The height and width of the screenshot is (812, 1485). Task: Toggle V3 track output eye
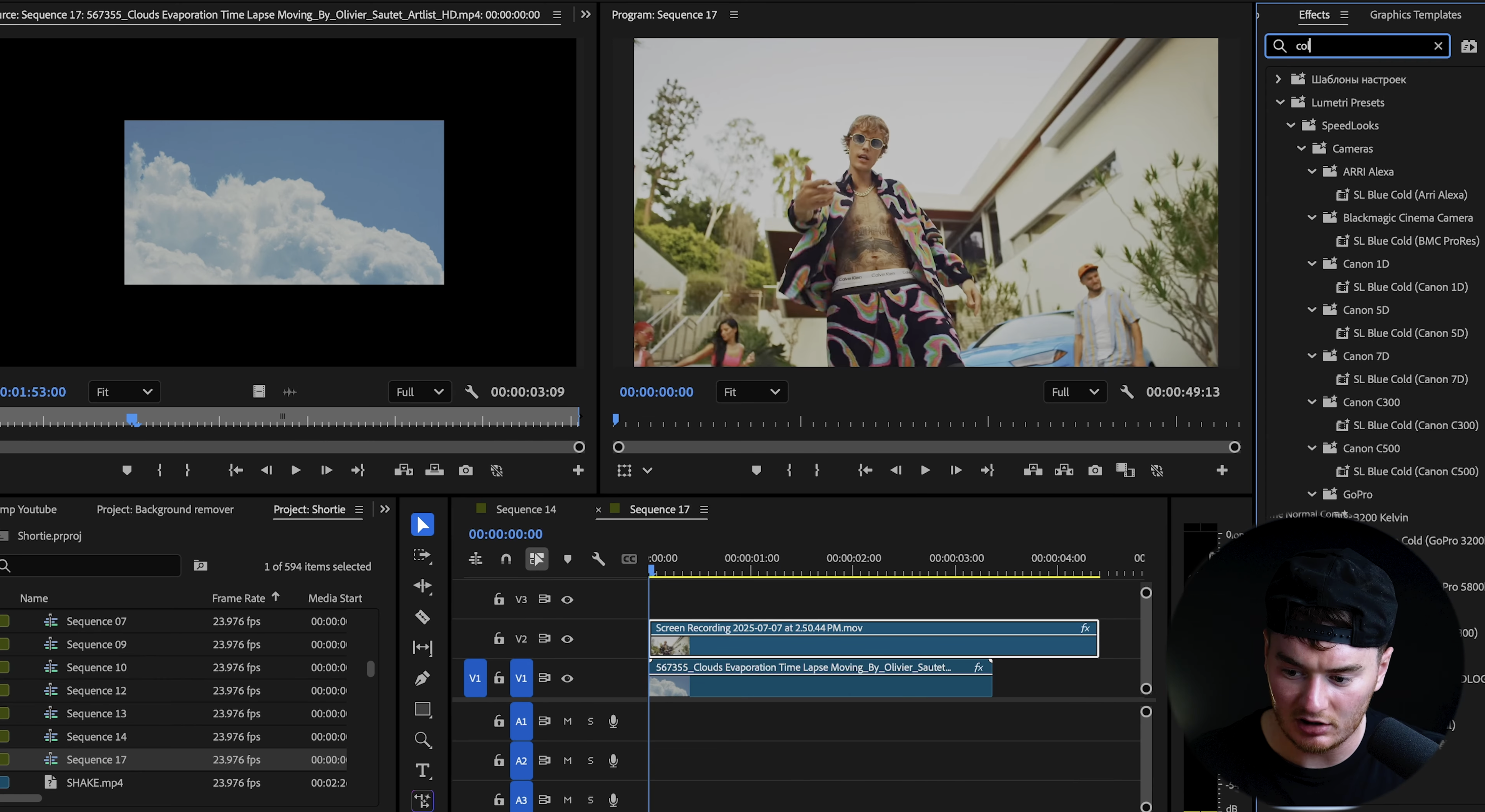(x=567, y=599)
